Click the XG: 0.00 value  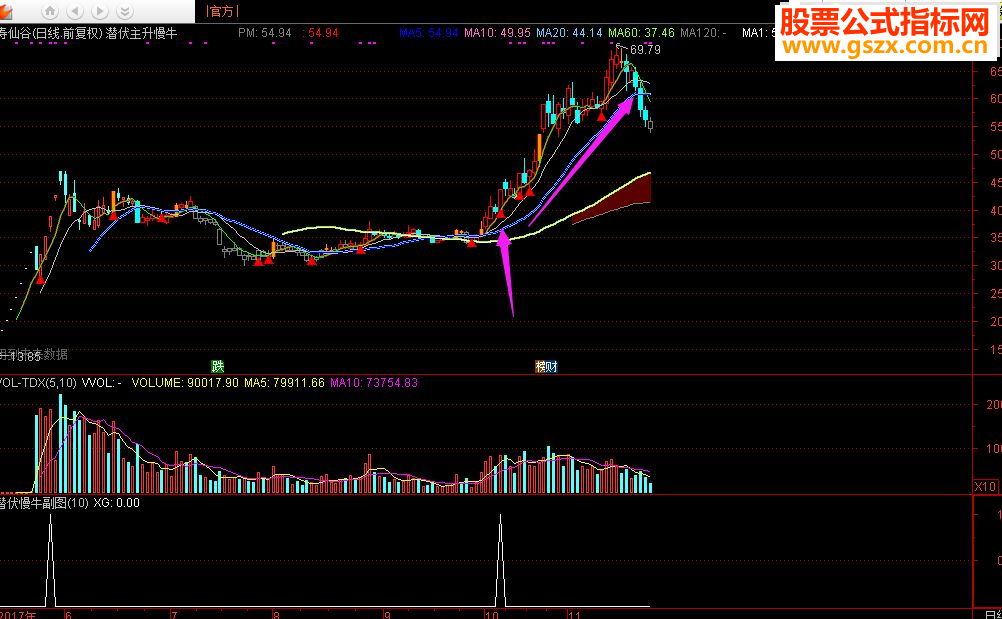pyautogui.click(x=116, y=503)
